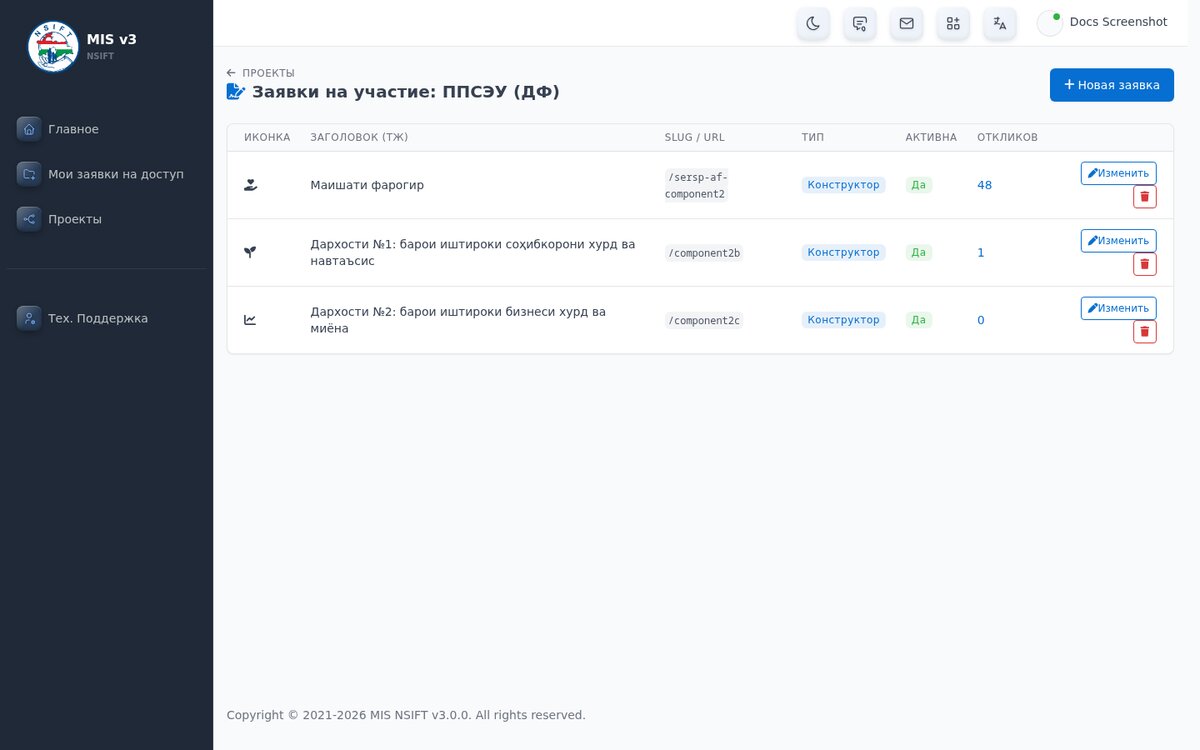Image resolution: width=1200 pixels, height=750 pixels.
Task: Open response count 1 for /component2b
Action: click(x=981, y=253)
